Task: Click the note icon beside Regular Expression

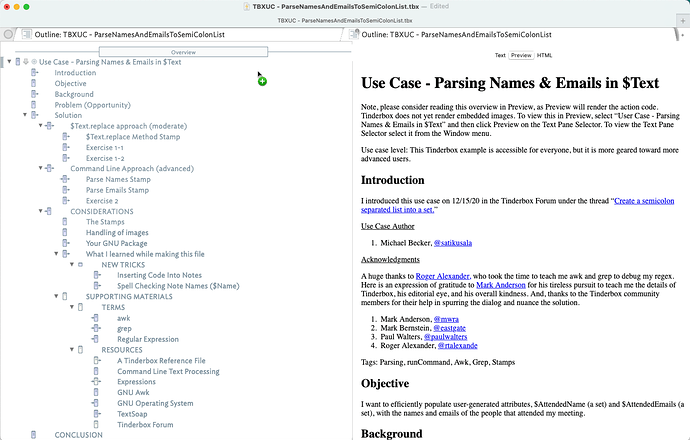Action: tap(95, 339)
